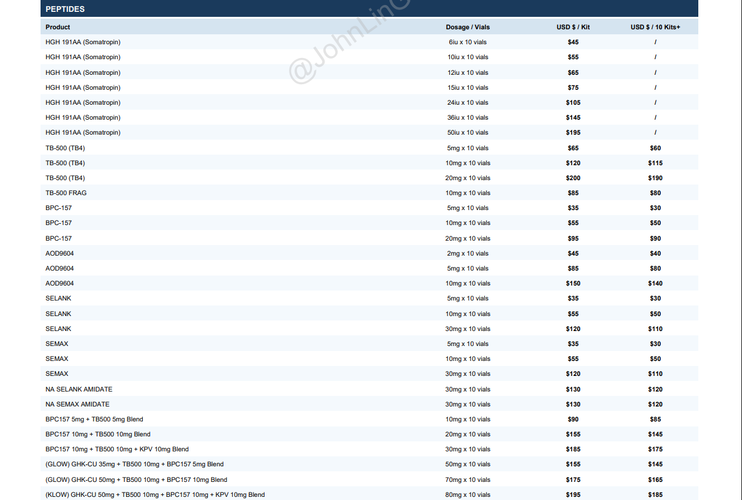742x500 pixels.
Task: Click SEMAX in the 5mg row
Action: point(57,344)
